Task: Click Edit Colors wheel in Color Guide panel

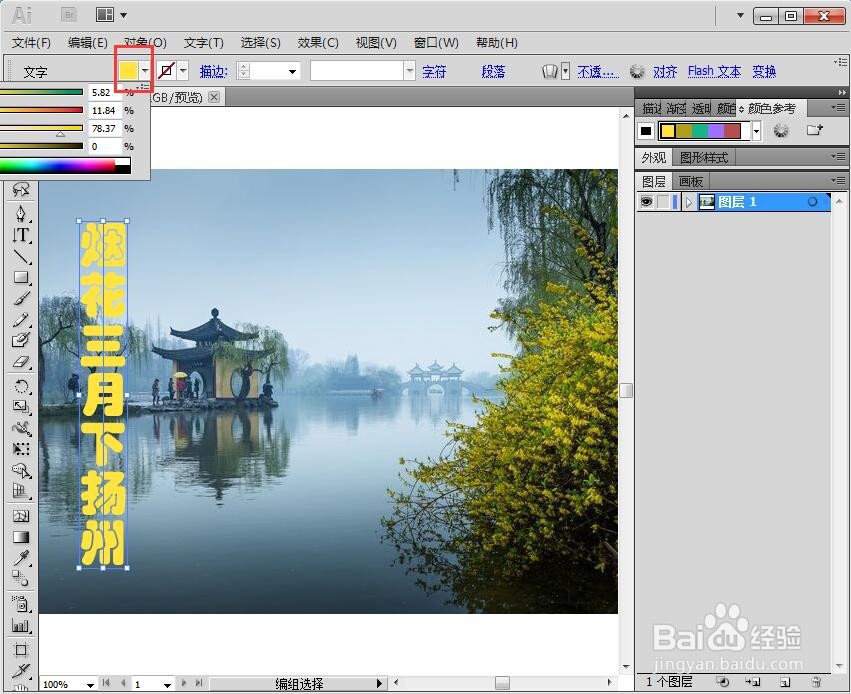Action: pyautogui.click(x=780, y=130)
